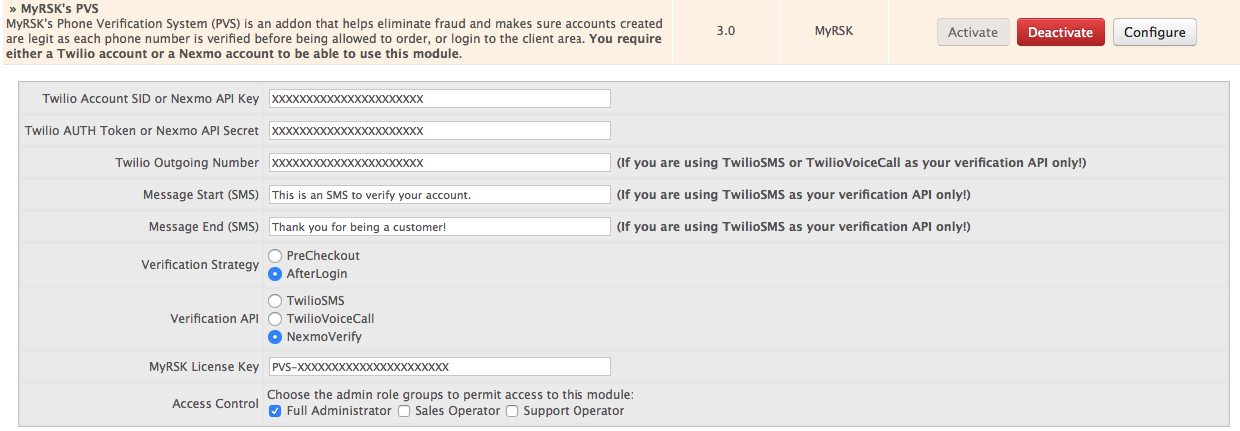Click the MyRSK's PVS module title
1240x431 pixels.
58,8
